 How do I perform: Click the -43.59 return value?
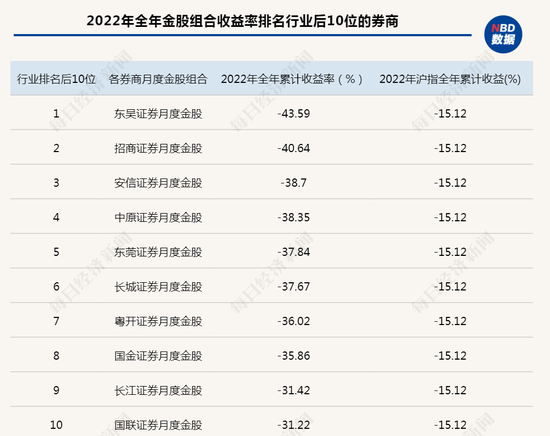coord(294,114)
